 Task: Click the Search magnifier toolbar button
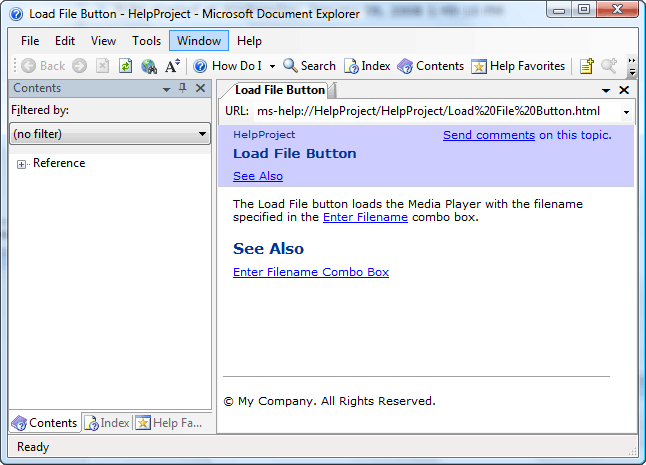[x=309, y=66]
